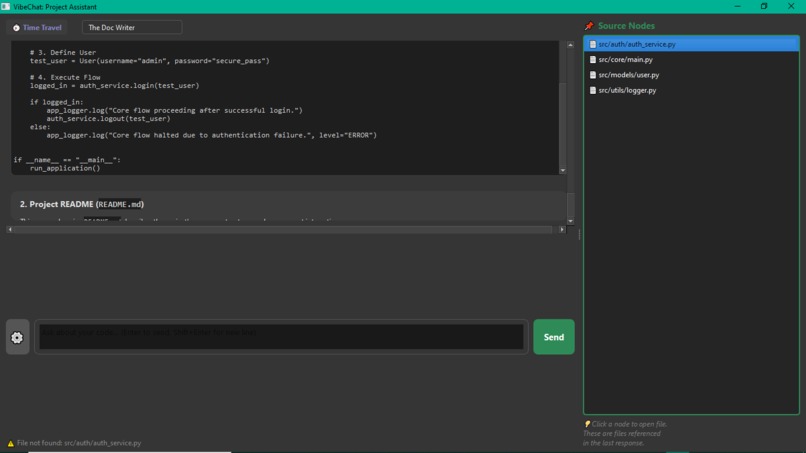Open the Time Travel button
806x453 pixels.
pyautogui.click(x=37, y=28)
